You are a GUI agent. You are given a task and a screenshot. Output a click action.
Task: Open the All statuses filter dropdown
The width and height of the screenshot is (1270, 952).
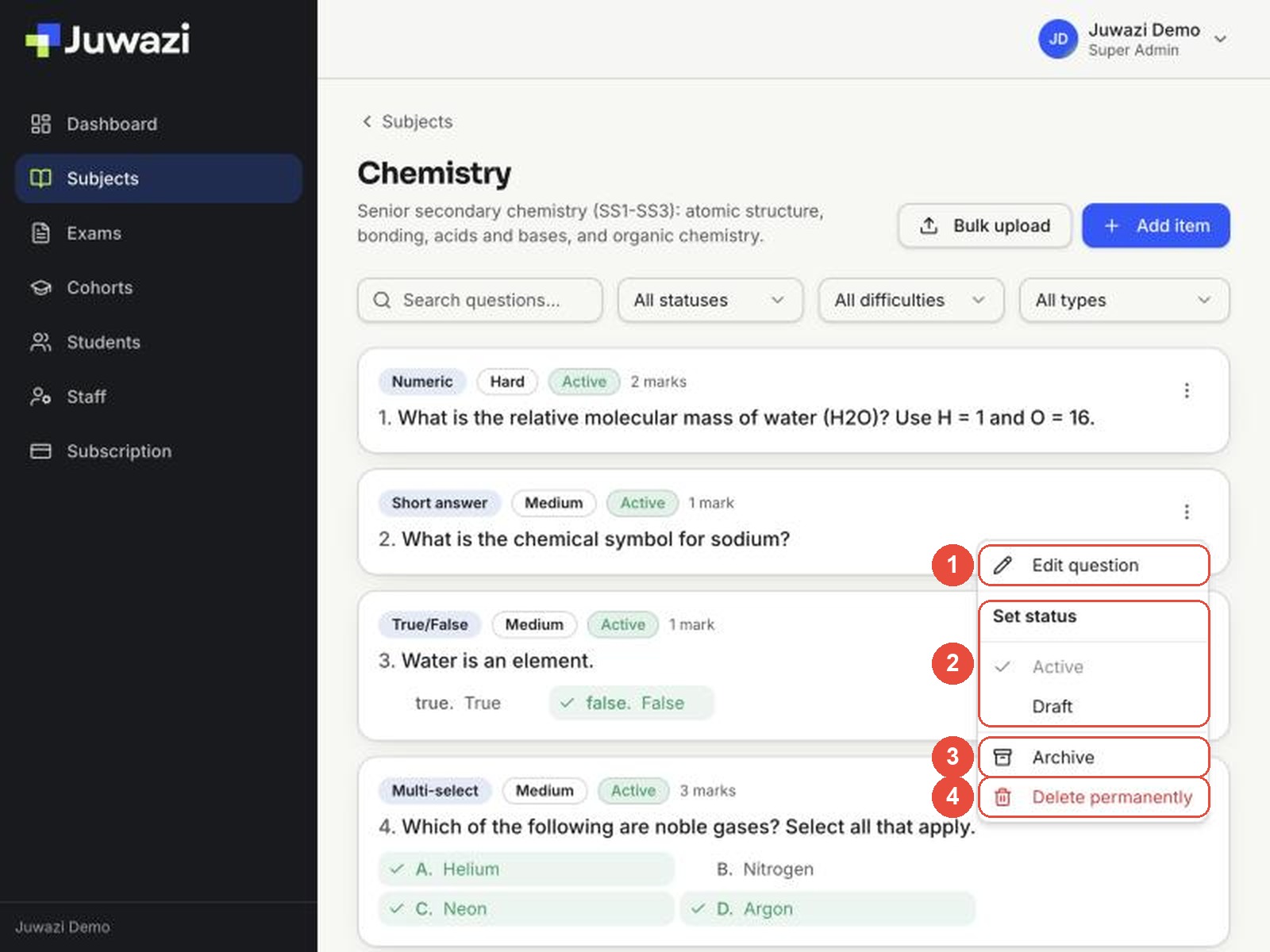point(710,300)
